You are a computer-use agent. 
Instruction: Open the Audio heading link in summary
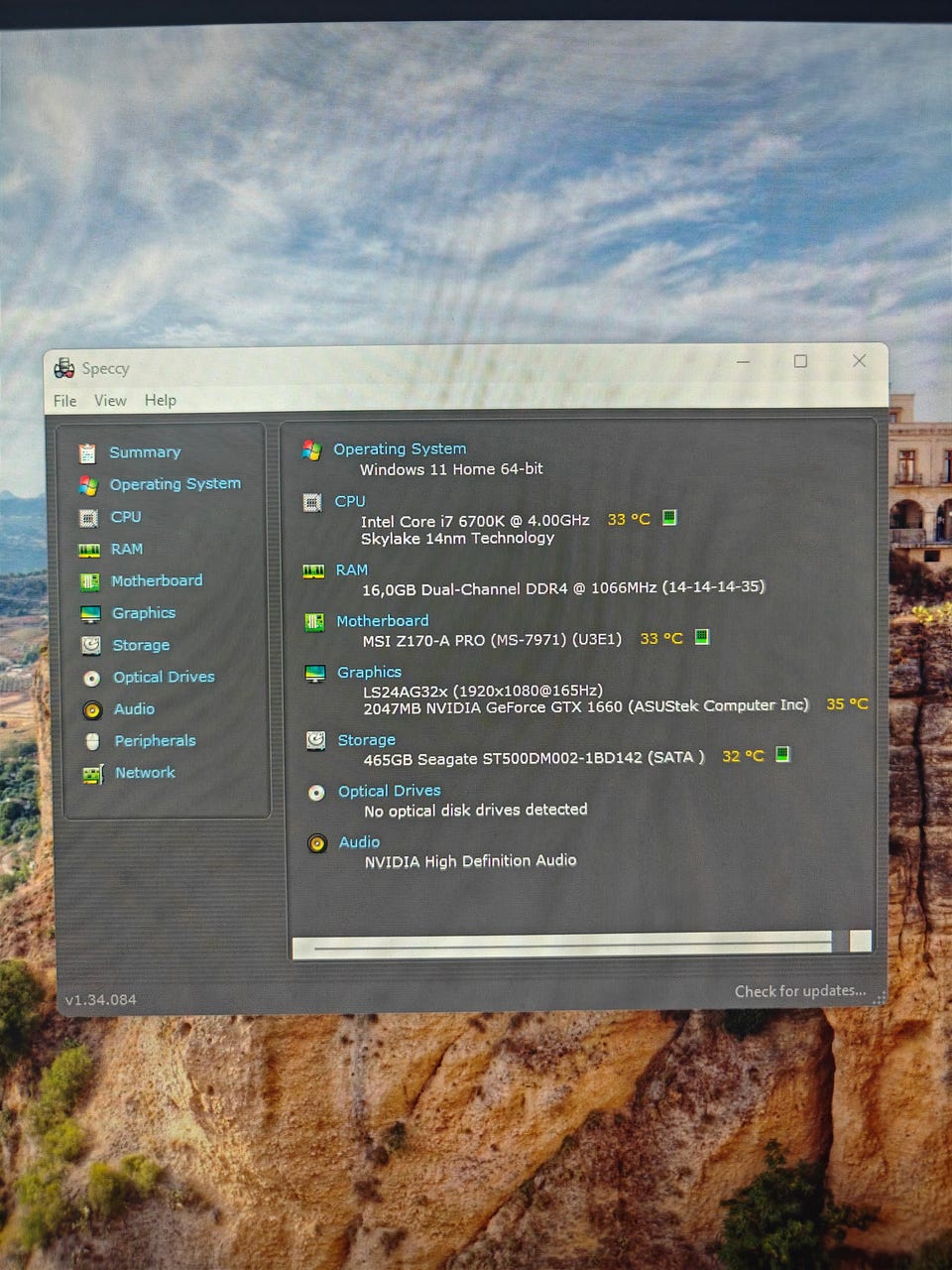tap(359, 842)
